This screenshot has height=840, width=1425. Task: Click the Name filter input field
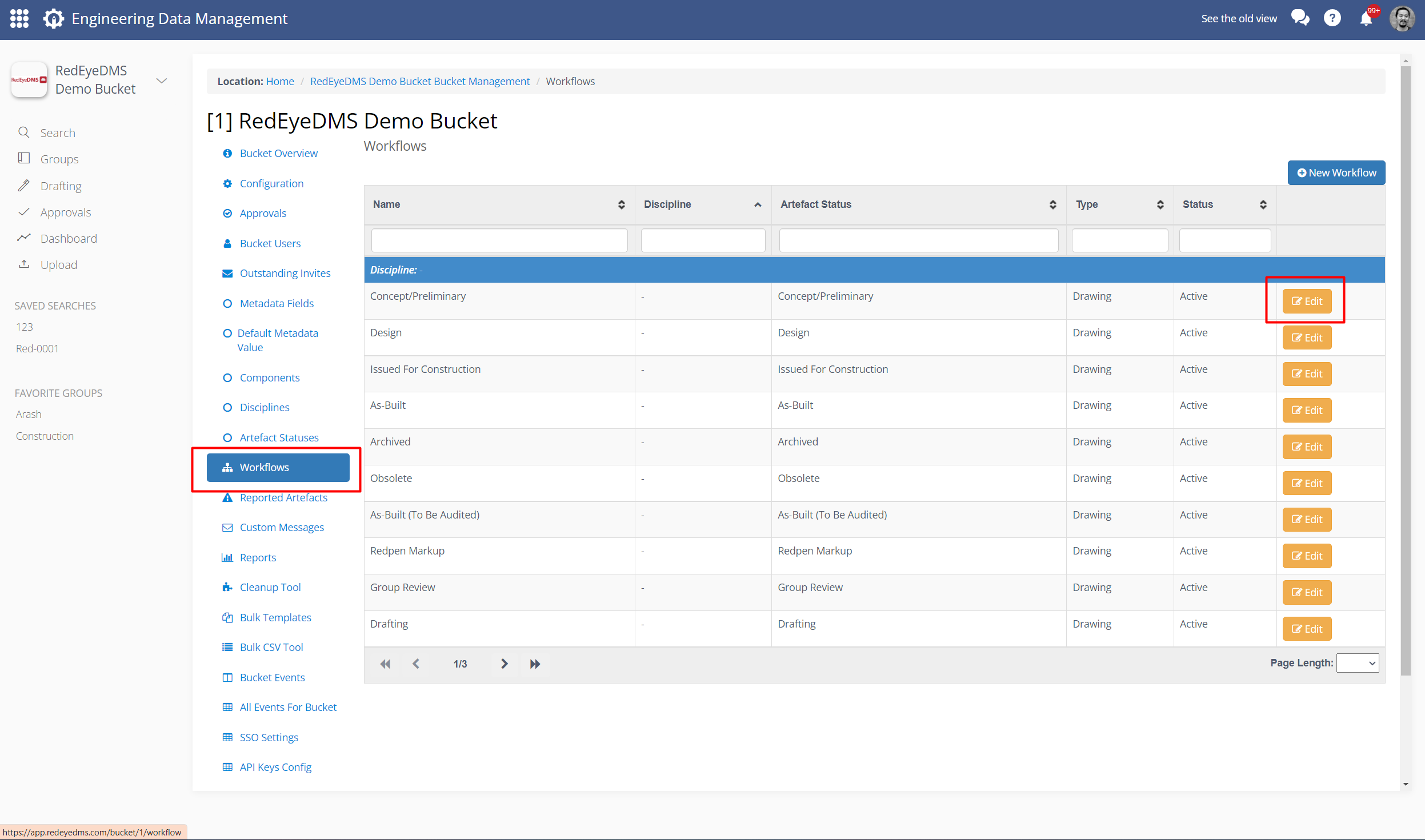498,240
